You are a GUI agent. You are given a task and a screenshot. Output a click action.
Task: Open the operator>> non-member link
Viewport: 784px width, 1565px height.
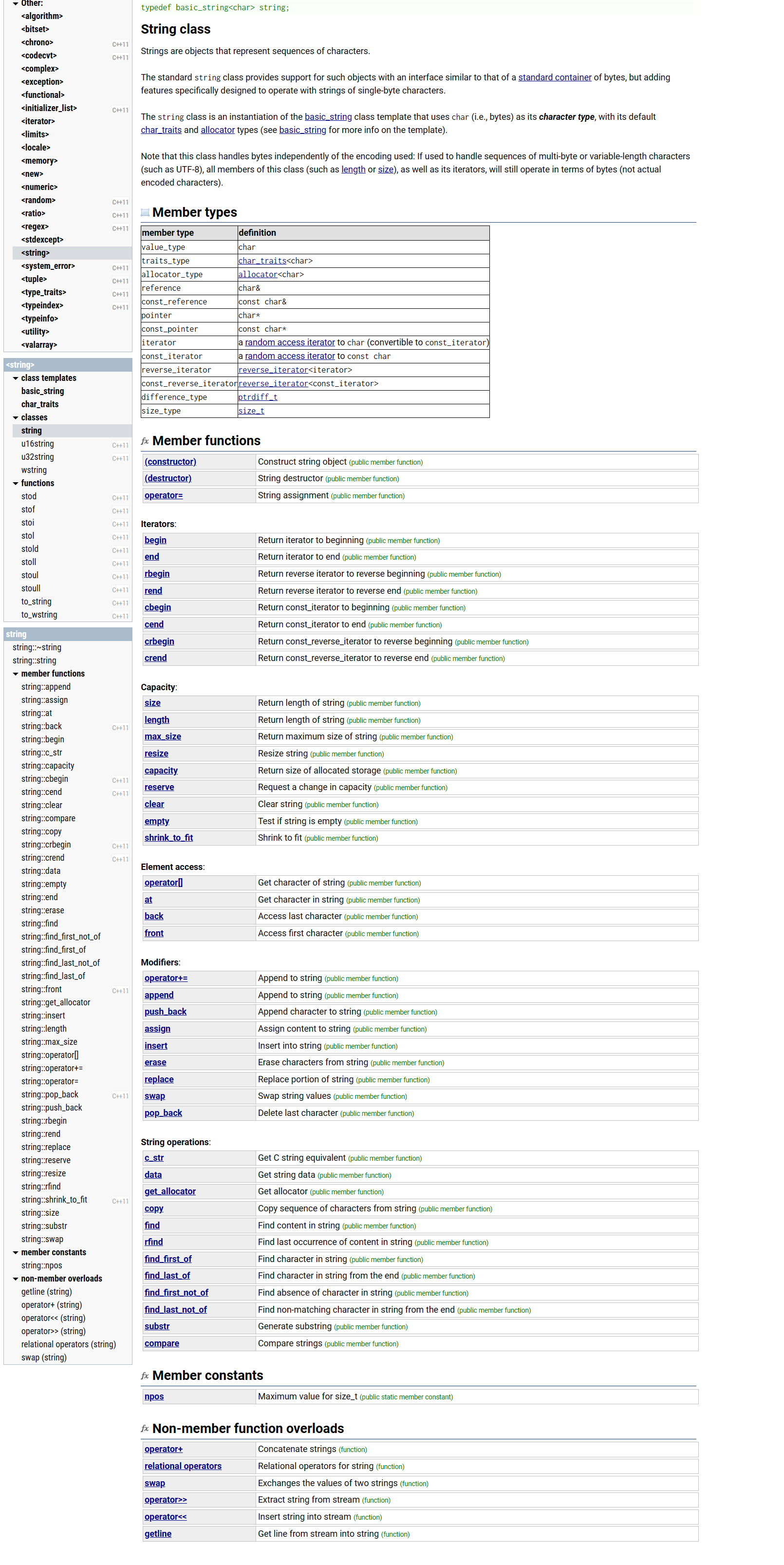coord(166,1500)
